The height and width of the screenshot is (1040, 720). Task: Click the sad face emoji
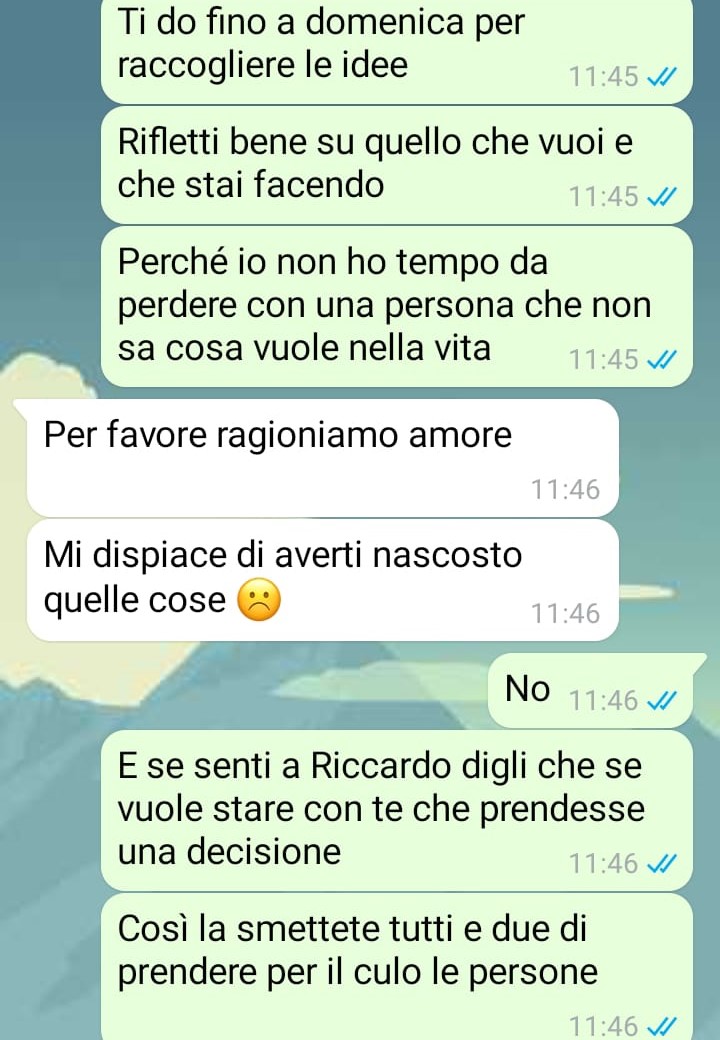click(259, 600)
